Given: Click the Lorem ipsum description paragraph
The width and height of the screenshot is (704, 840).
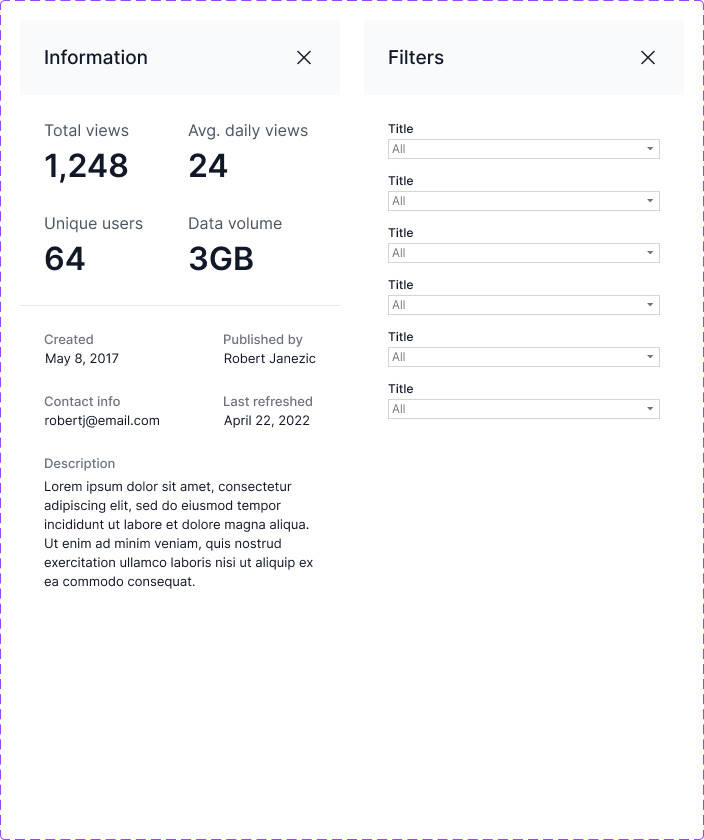Looking at the screenshot, I should 178,534.
